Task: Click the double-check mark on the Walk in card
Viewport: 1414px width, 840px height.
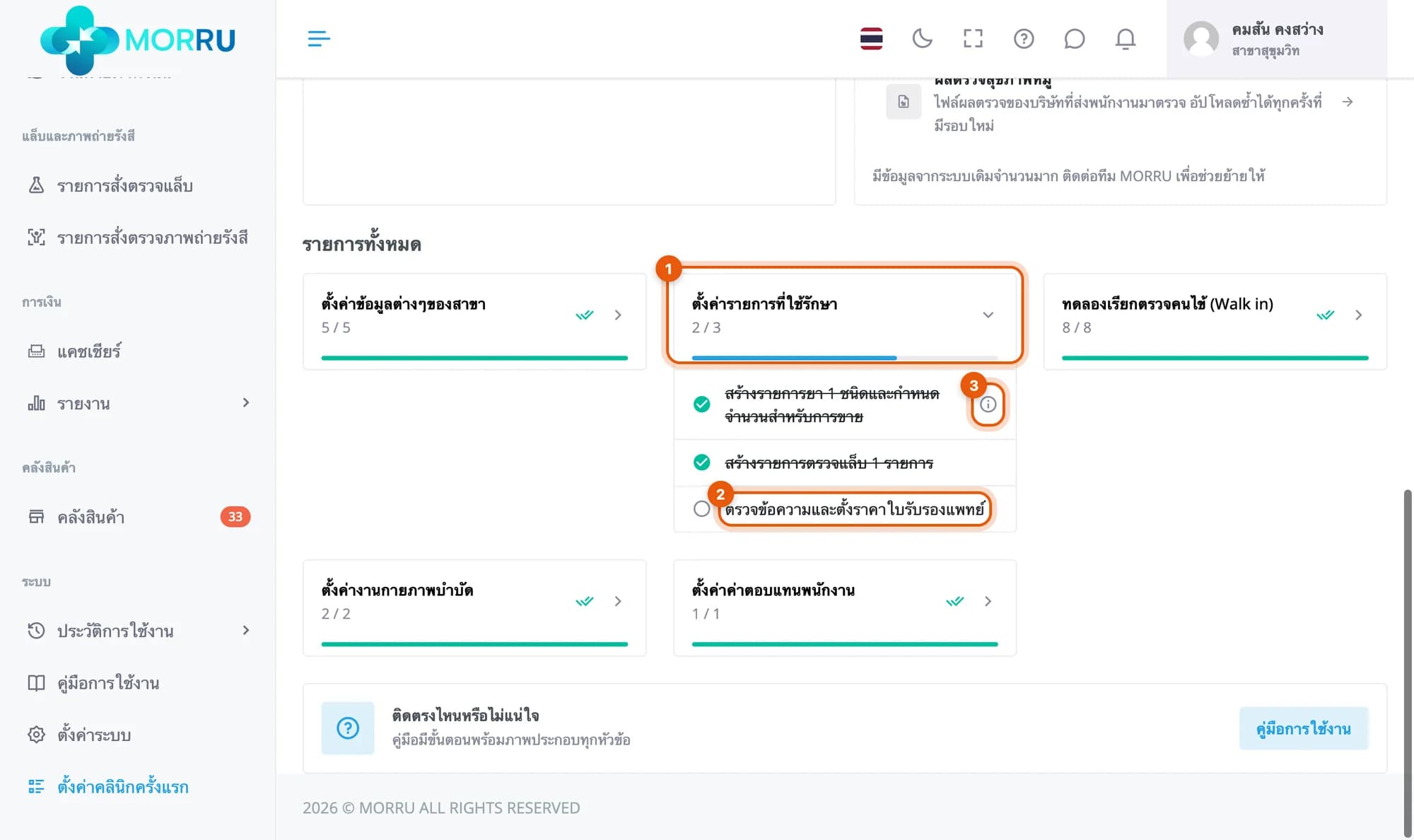Action: pos(1325,315)
